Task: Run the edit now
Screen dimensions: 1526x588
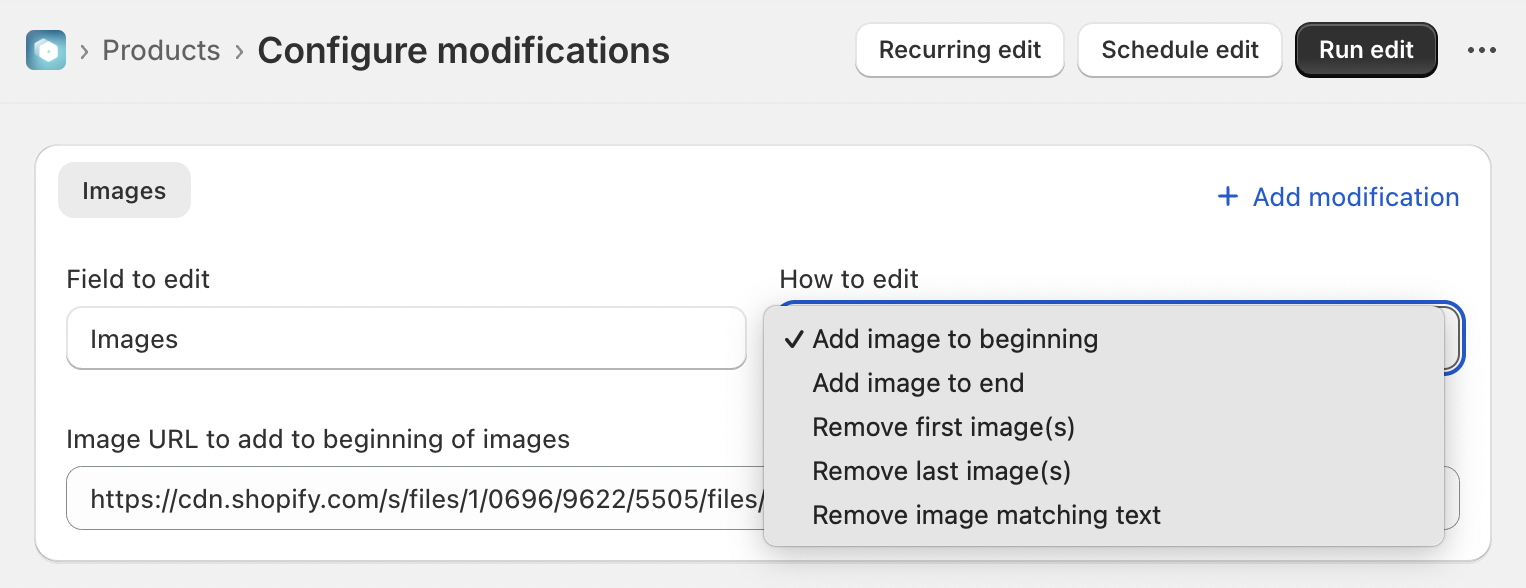Action: click(1366, 50)
